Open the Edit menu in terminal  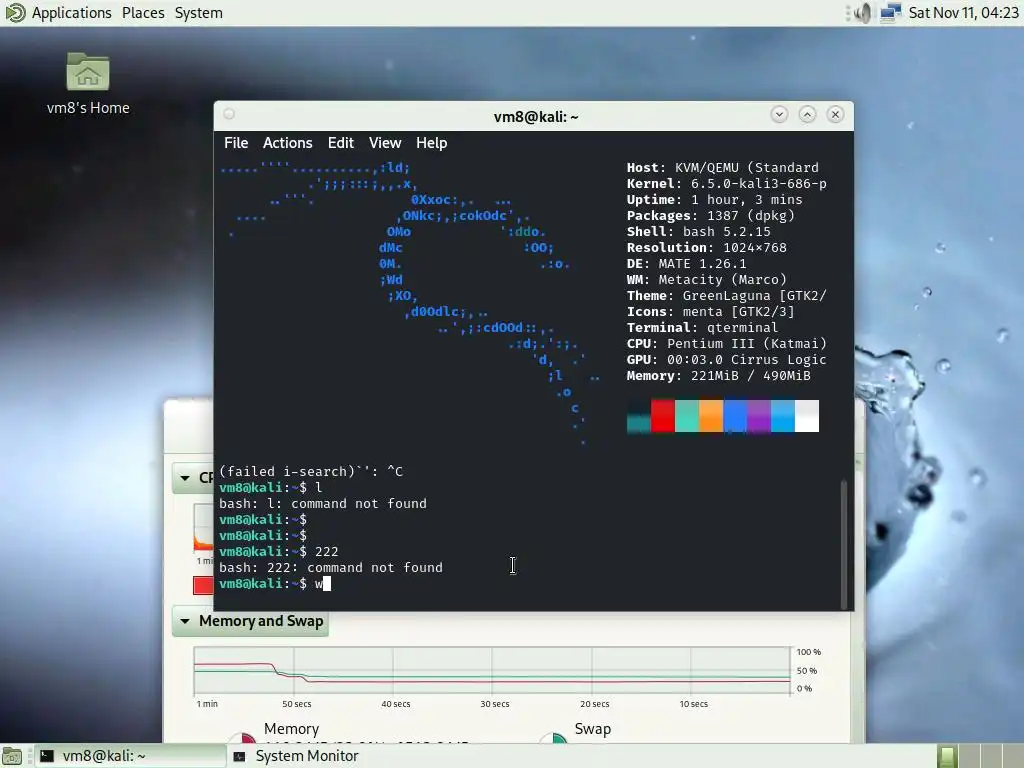click(x=341, y=143)
